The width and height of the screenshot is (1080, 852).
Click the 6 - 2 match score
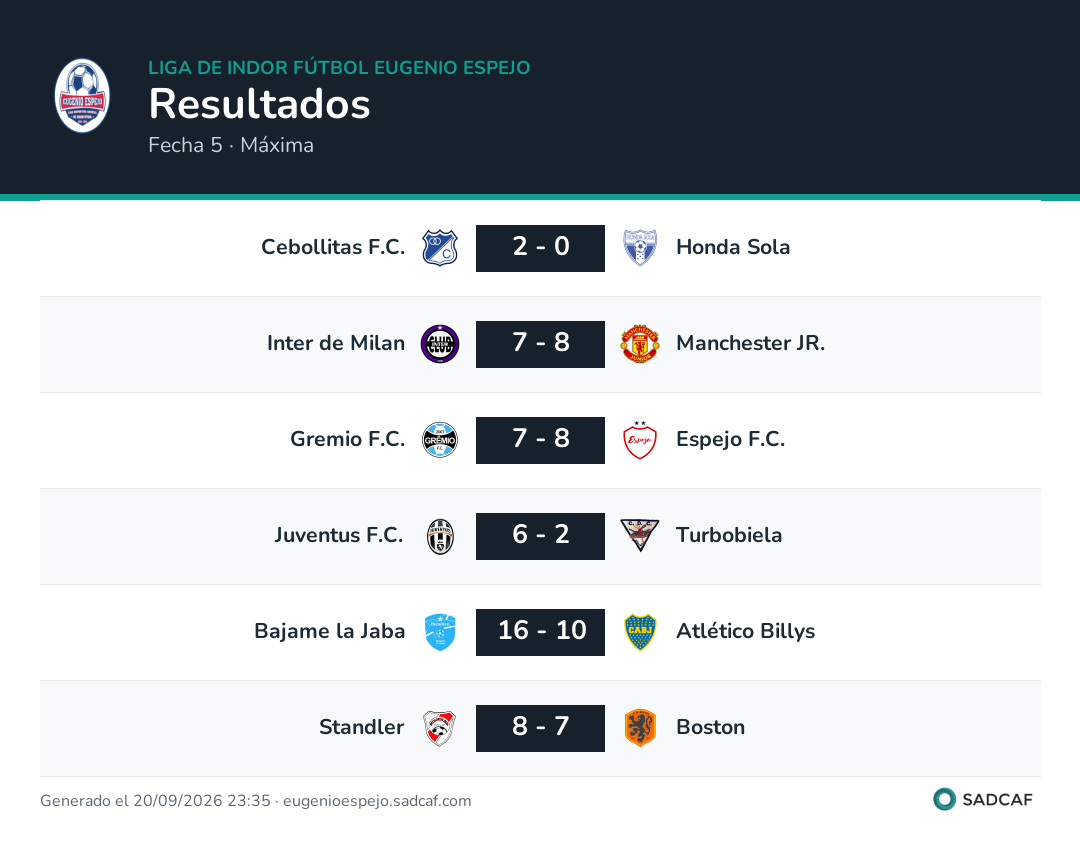point(541,536)
